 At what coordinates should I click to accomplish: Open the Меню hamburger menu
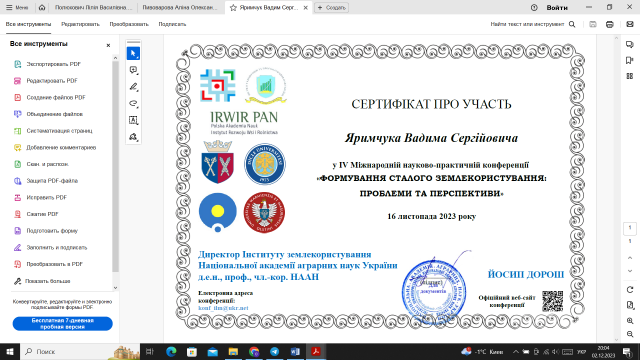click(x=17, y=7)
